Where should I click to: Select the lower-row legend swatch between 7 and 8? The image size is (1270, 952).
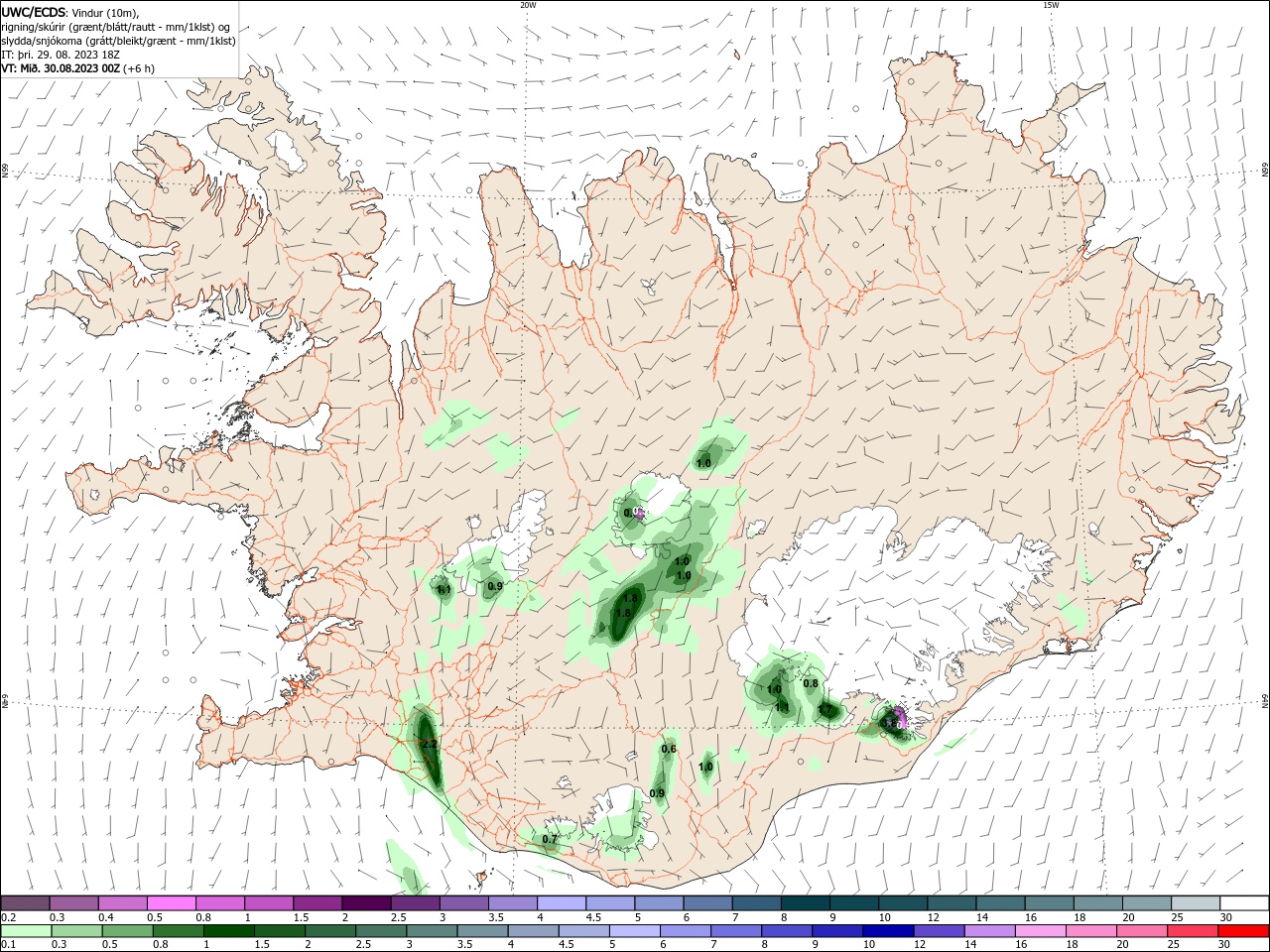(x=736, y=931)
